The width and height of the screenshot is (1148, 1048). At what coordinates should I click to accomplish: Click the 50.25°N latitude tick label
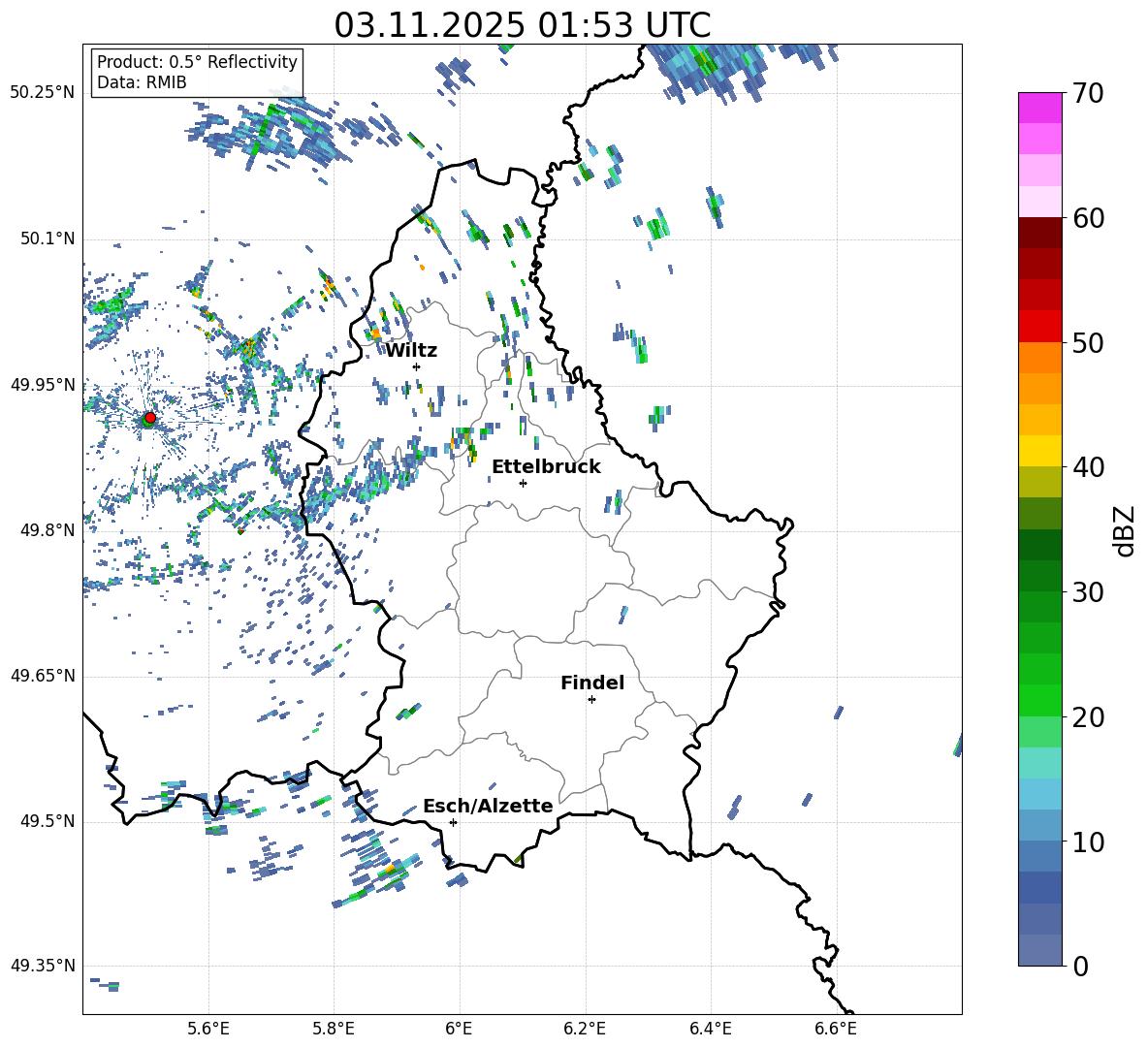click(42, 93)
